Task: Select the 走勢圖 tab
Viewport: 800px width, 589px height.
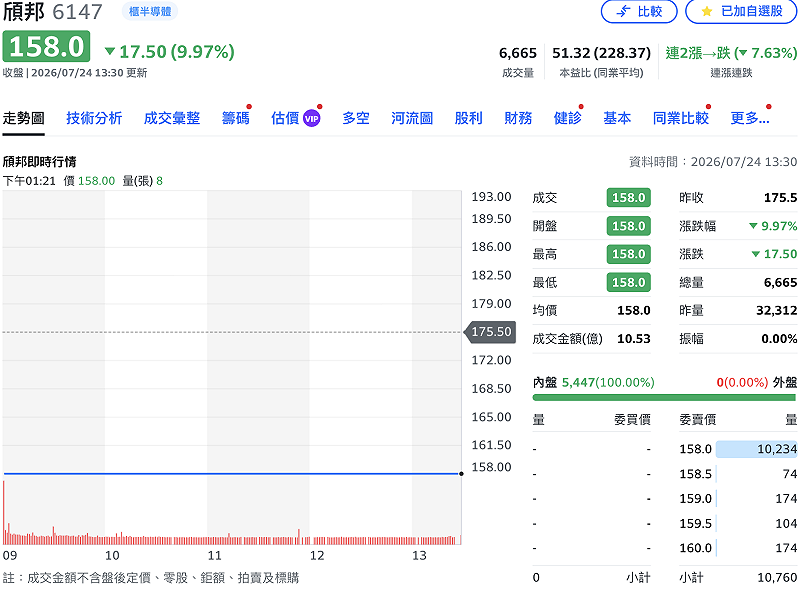Action: coord(23,118)
